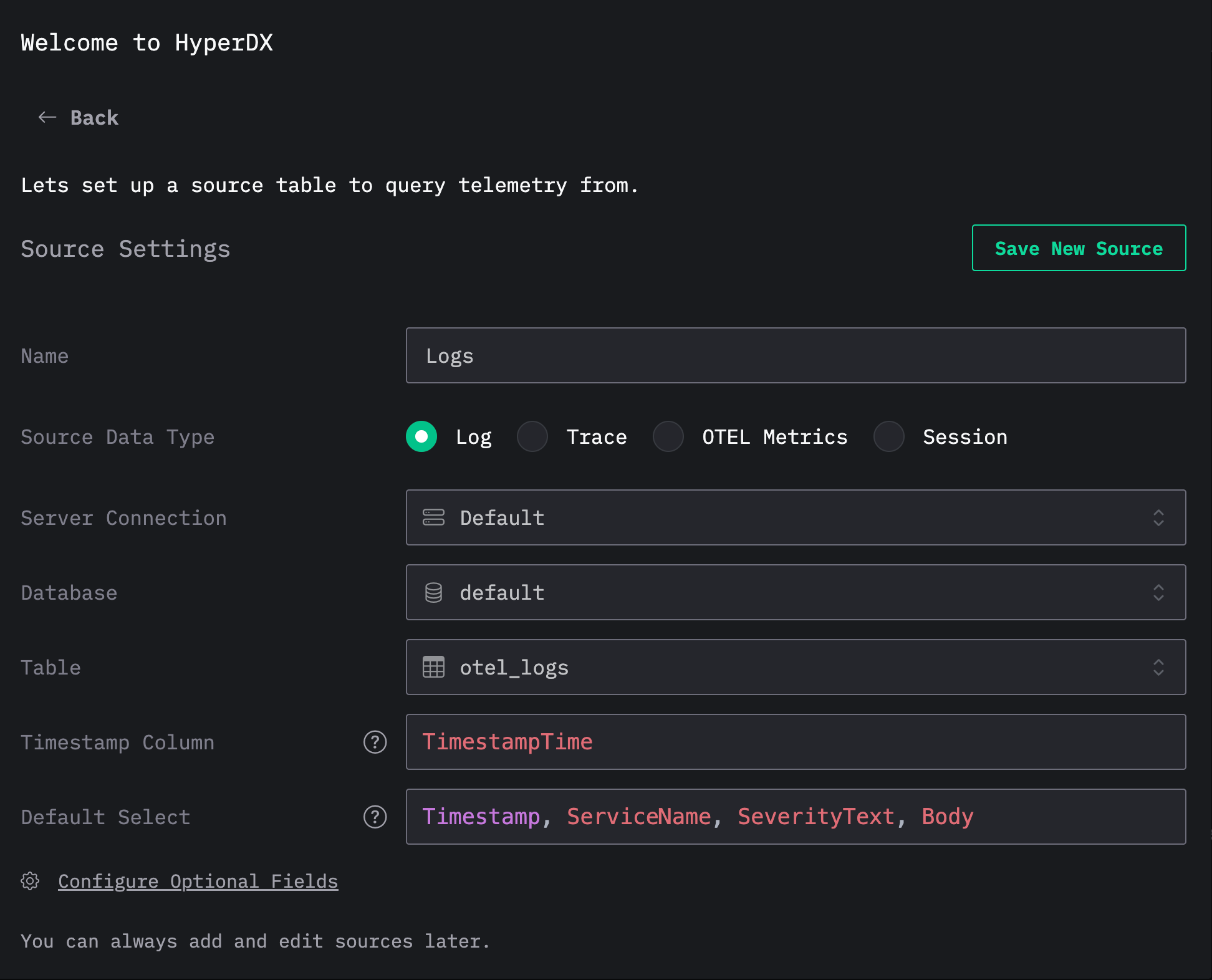Image resolution: width=1212 pixels, height=980 pixels.
Task: Select the OTEL Metrics source data type
Action: pos(668,437)
